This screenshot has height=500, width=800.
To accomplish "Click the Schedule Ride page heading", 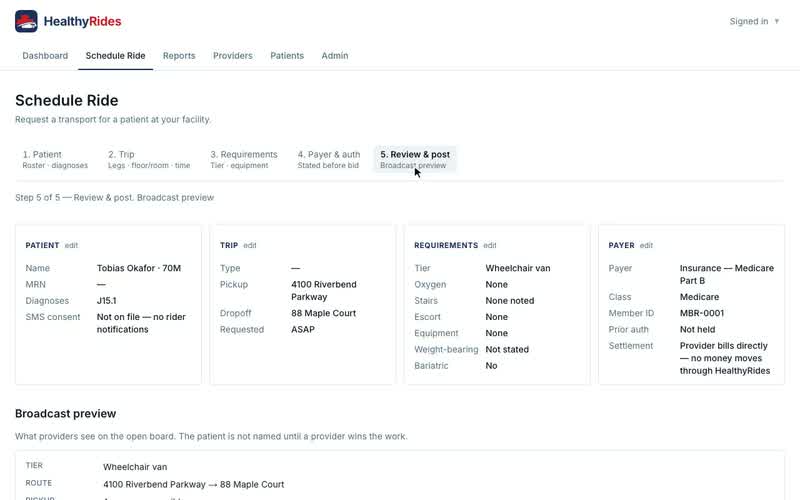I will point(67,101).
